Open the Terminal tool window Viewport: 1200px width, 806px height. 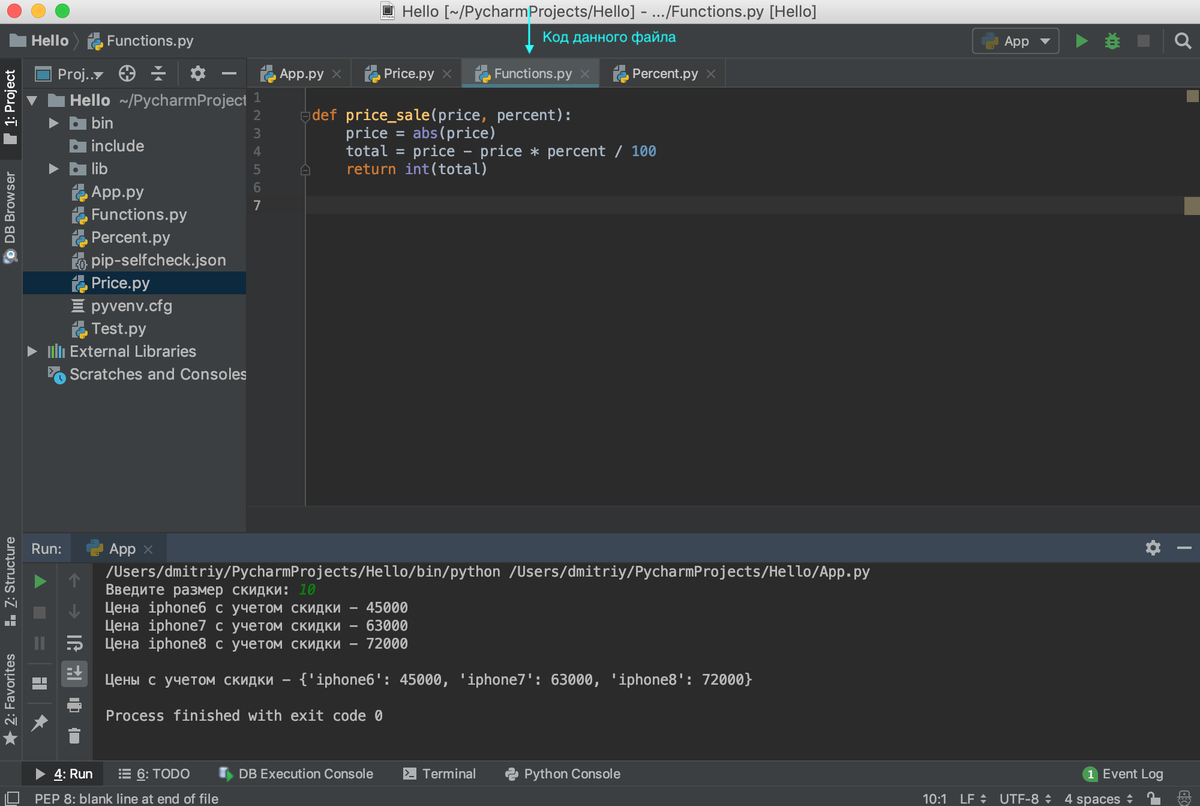439,774
